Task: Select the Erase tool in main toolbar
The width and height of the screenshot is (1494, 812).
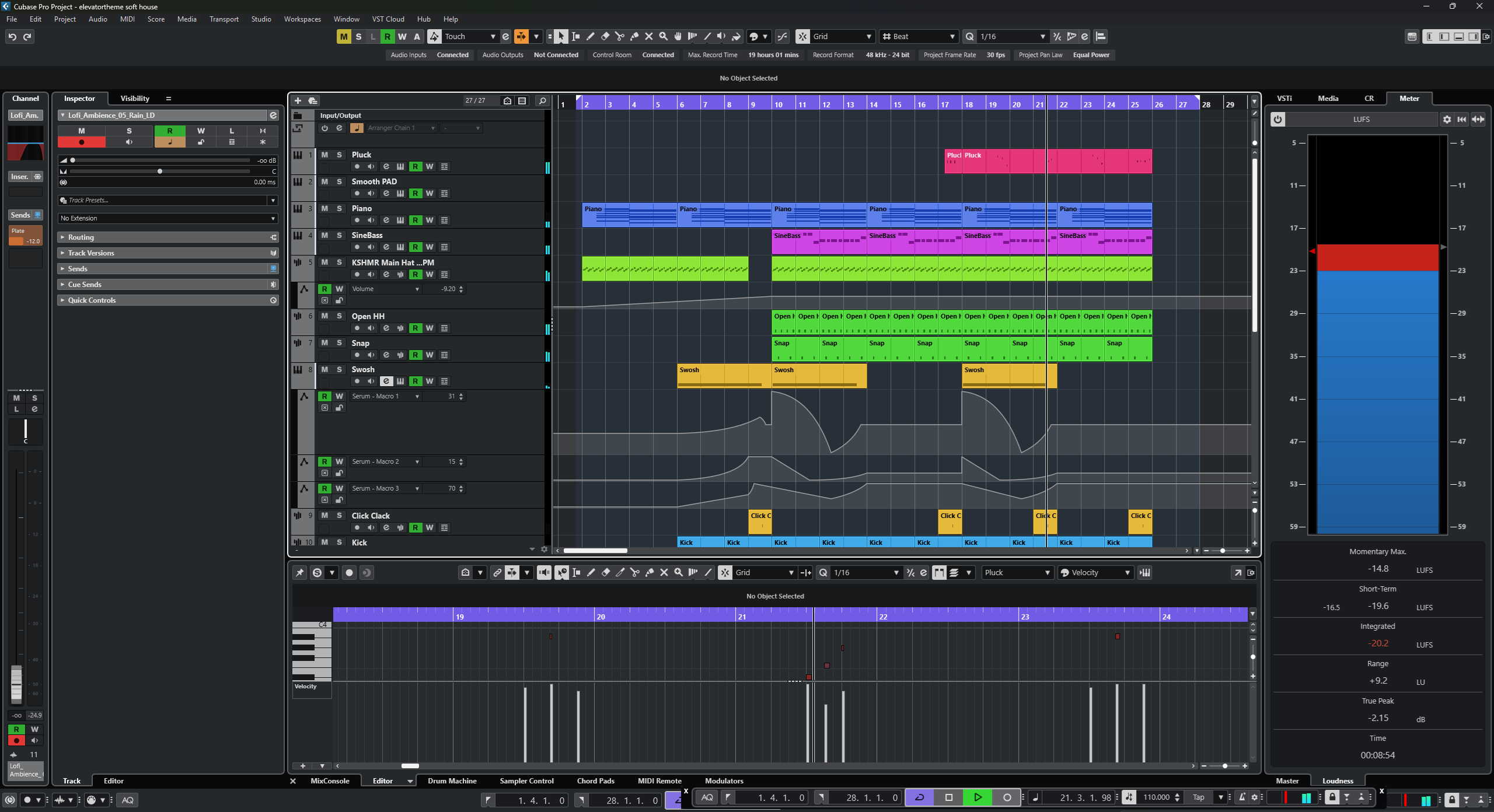Action: coord(605,36)
